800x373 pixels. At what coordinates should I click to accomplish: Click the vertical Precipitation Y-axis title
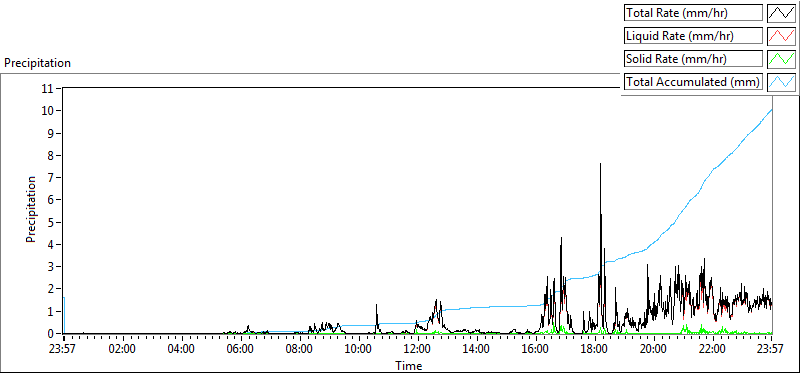point(31,210)
